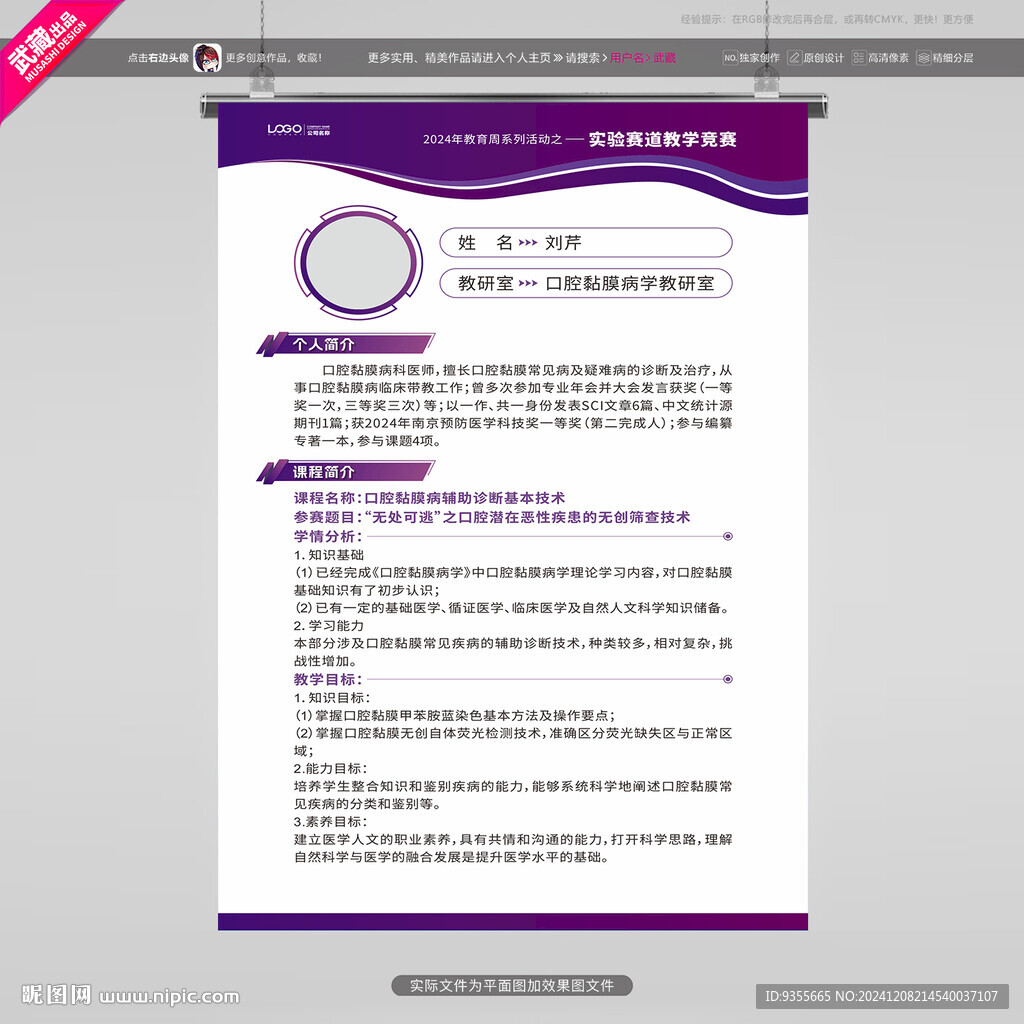Click the 独家创作 label
Viewport: 1024px width, 1024px height.
pyautogui.click(x=760, y=57)
